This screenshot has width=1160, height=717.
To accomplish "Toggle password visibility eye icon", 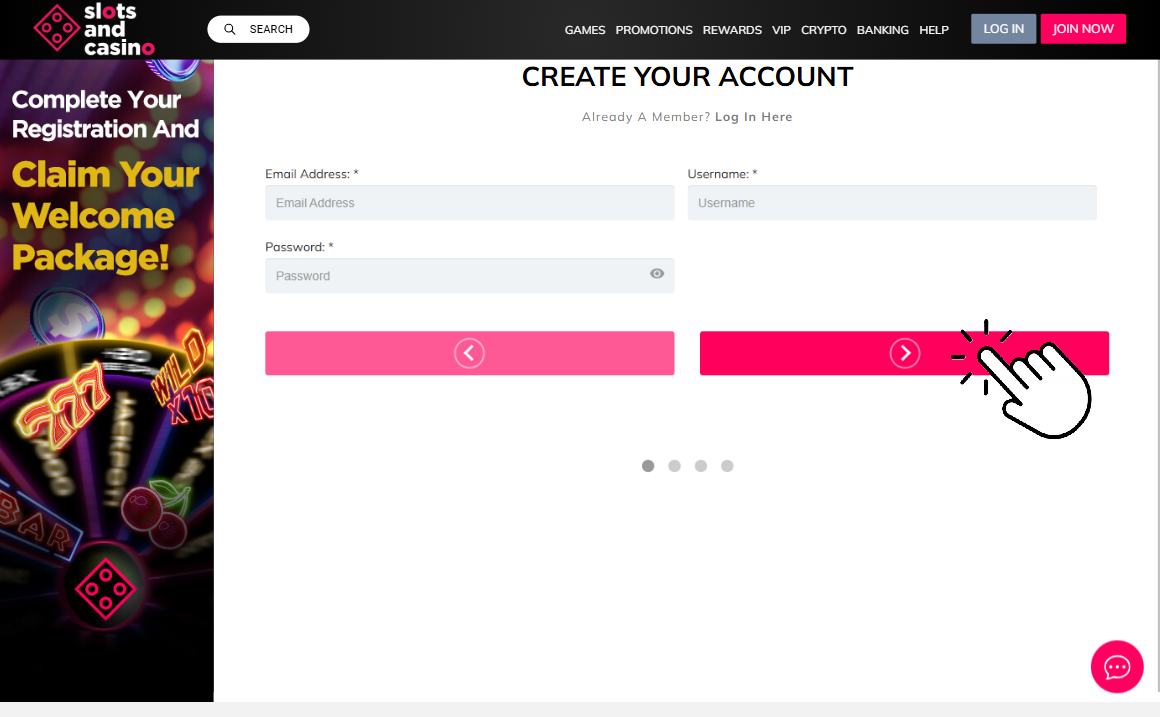I will [x=657, y=274].
